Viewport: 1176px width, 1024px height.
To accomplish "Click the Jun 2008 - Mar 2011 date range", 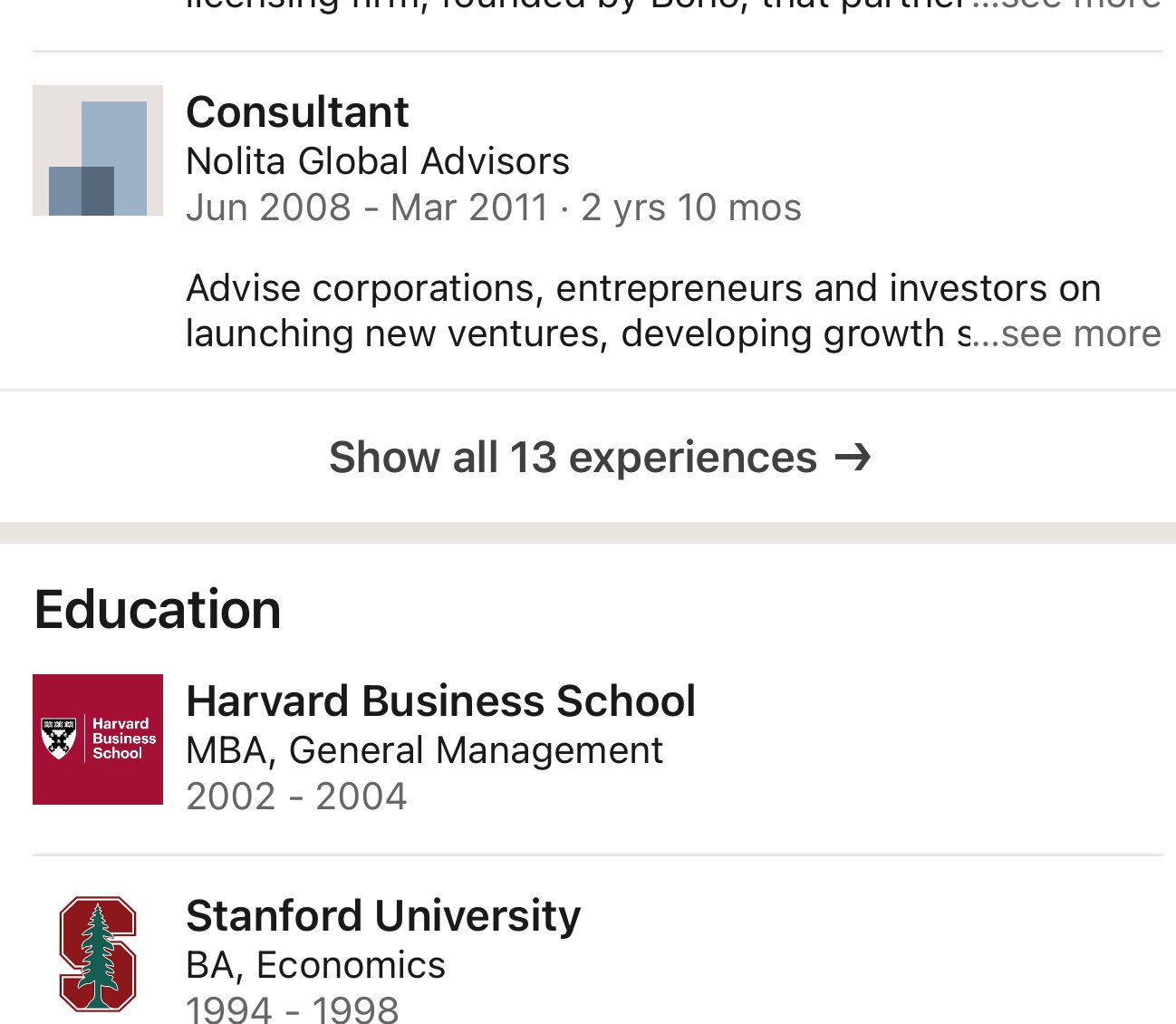I will click(366, 208).
